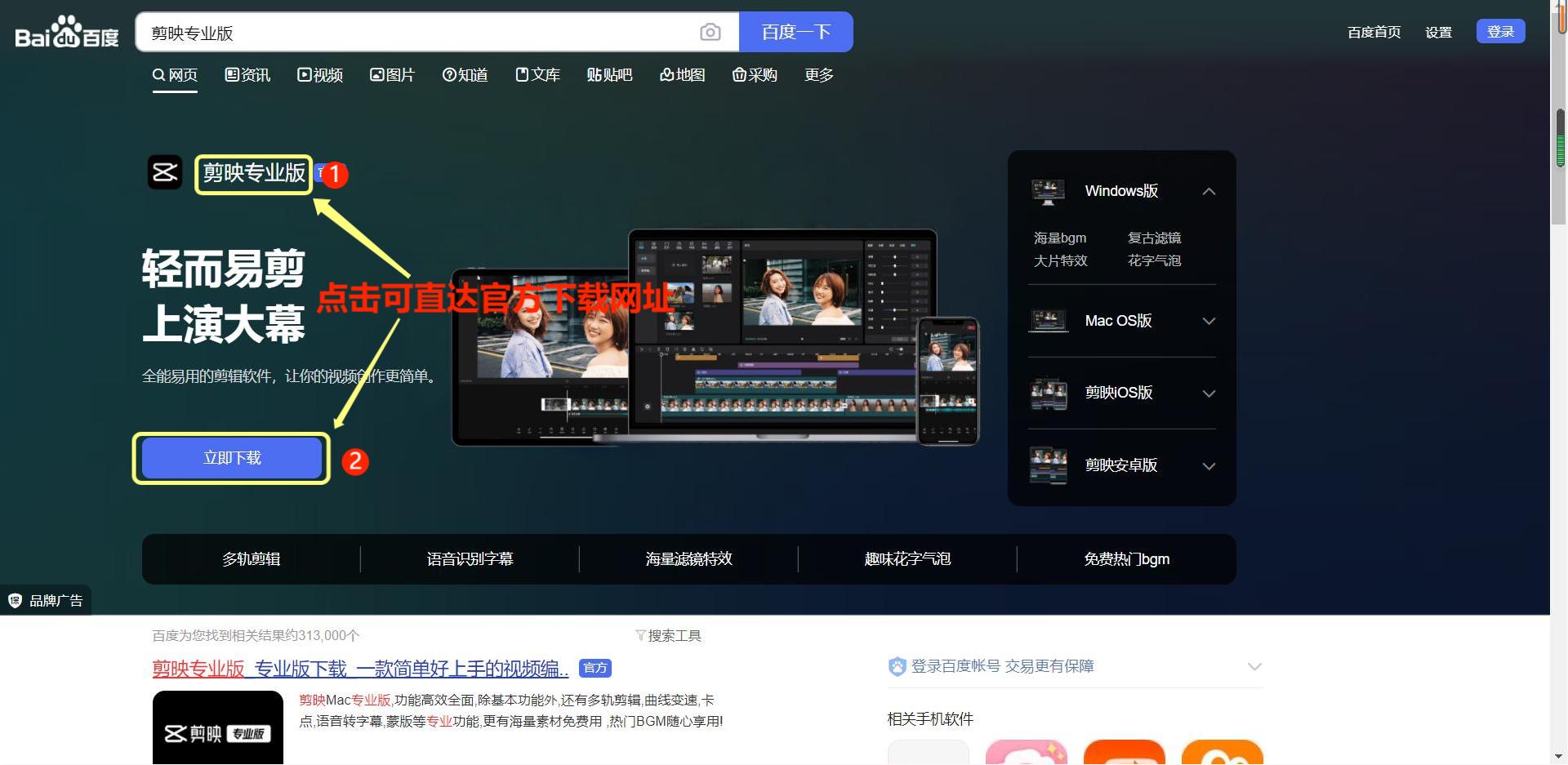Switch to the 视频 search tab
Viewport: 1568px width, 765px height.
pos(319,74)
